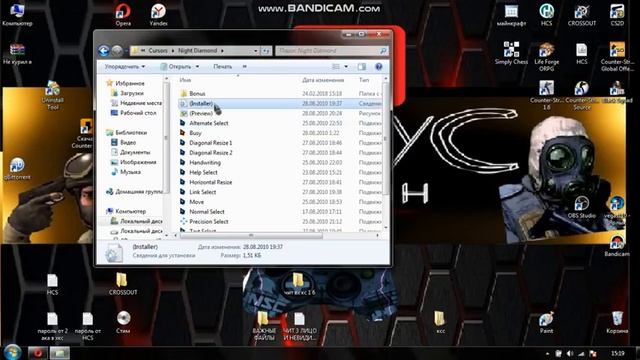640x360 pixels.
Task: Open the Упорядочить dropdown menu
Action: click(x=124, y=67)
